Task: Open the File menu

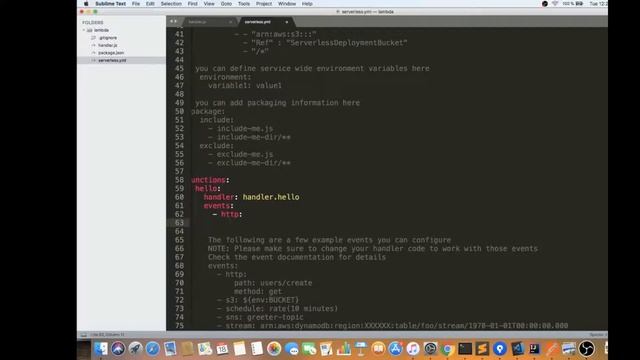Action: tap(136, 4)
